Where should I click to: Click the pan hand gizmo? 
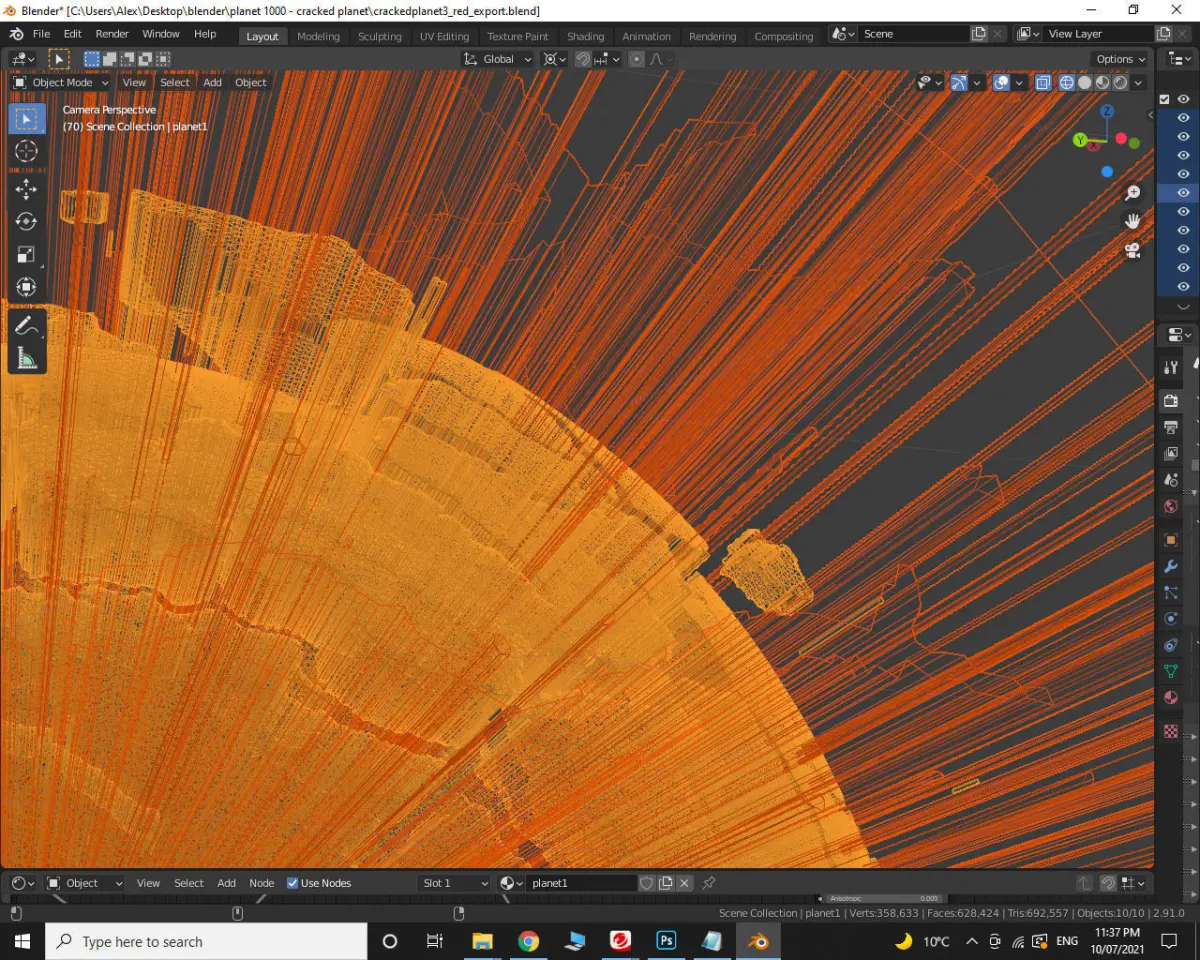point(1133,221)
